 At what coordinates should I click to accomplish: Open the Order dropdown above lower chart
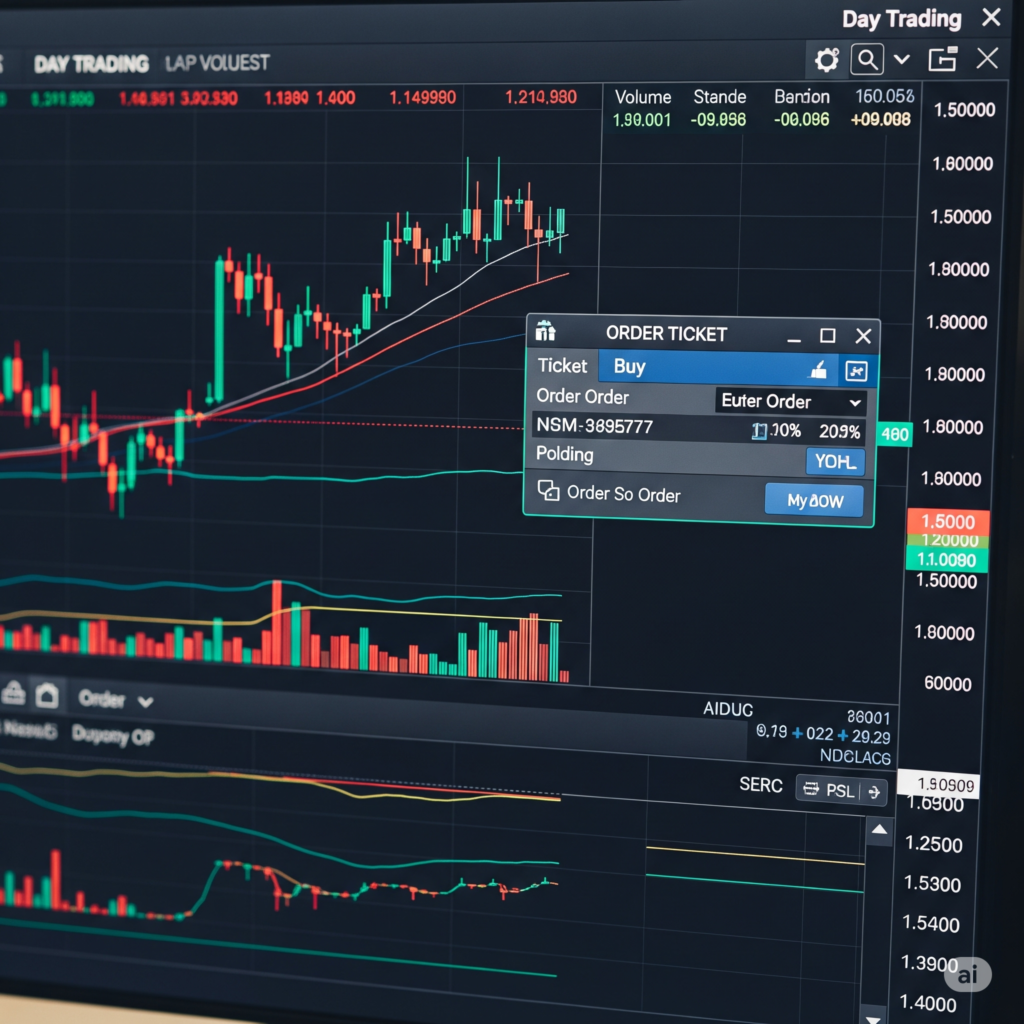click(115, 700)
